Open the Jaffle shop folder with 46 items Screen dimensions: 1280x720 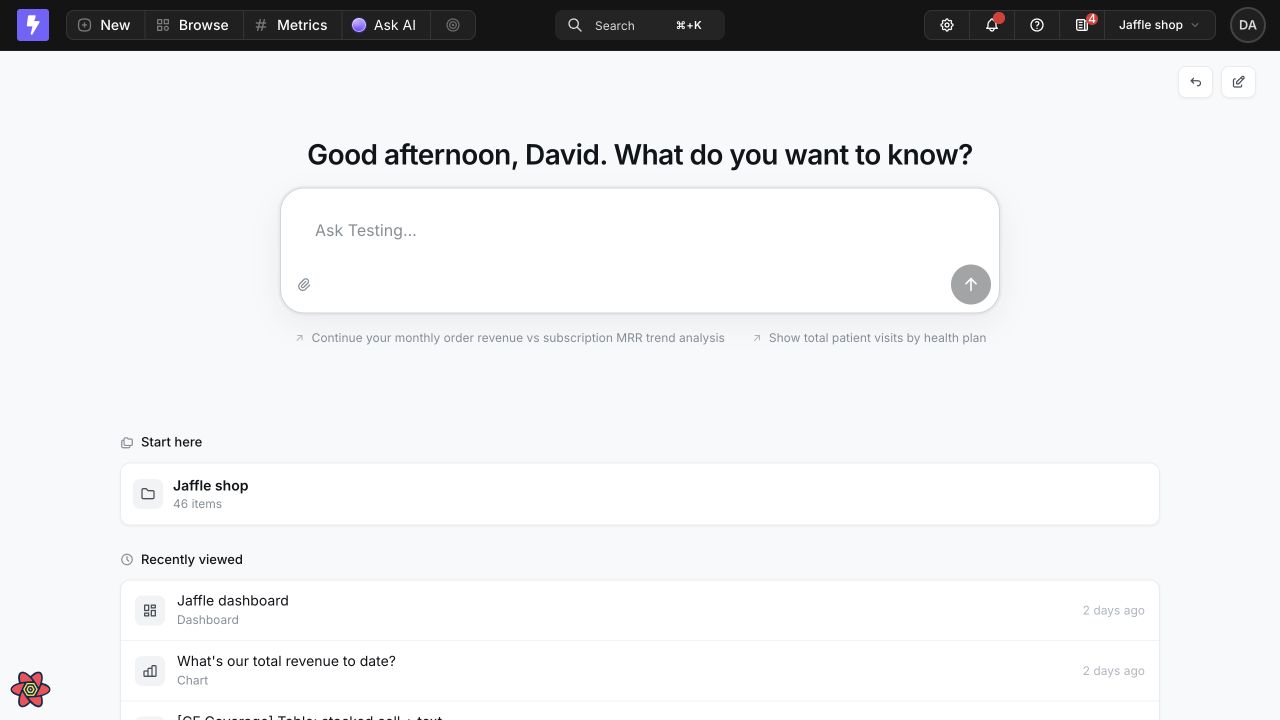(640, 494)
